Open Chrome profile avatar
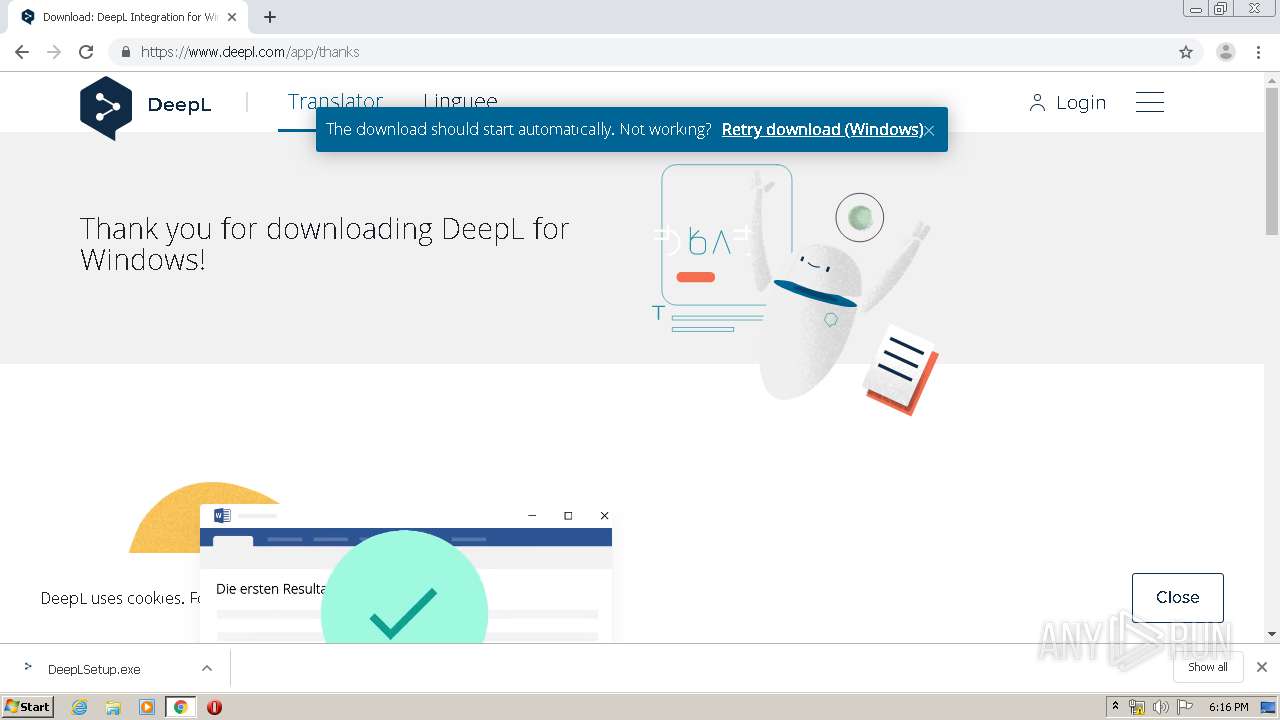1280x720 pixels. pyautogui.click(x=1226, y=52)
